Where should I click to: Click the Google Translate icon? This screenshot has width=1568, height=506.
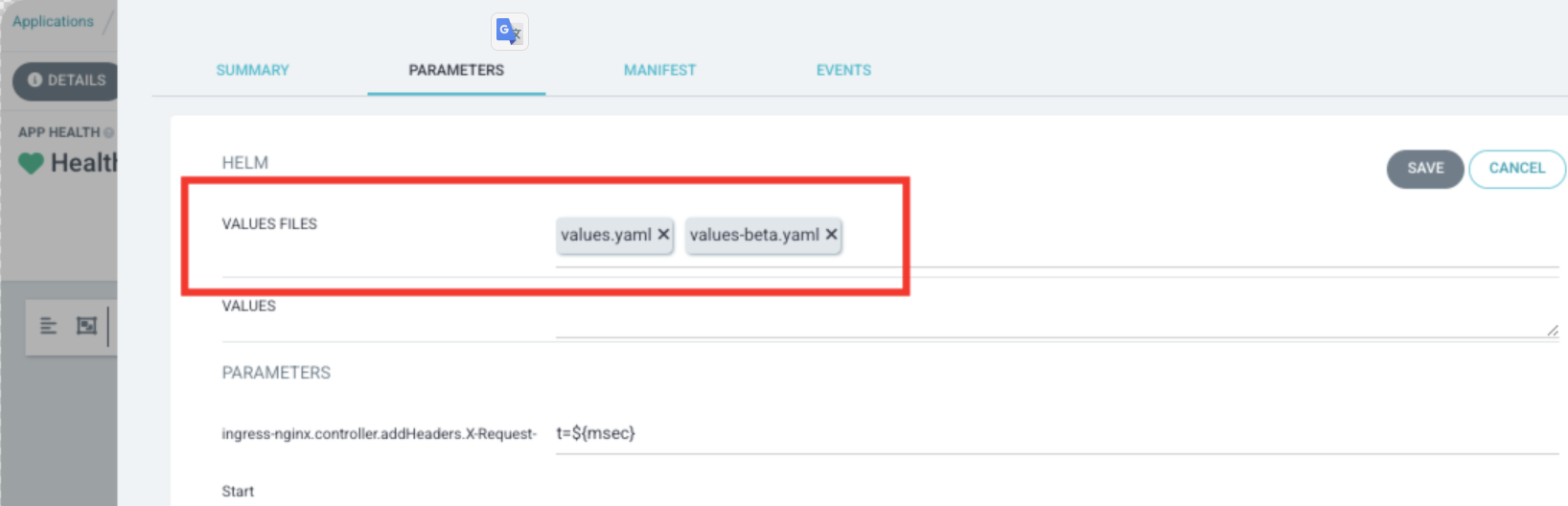coord(509,32)
